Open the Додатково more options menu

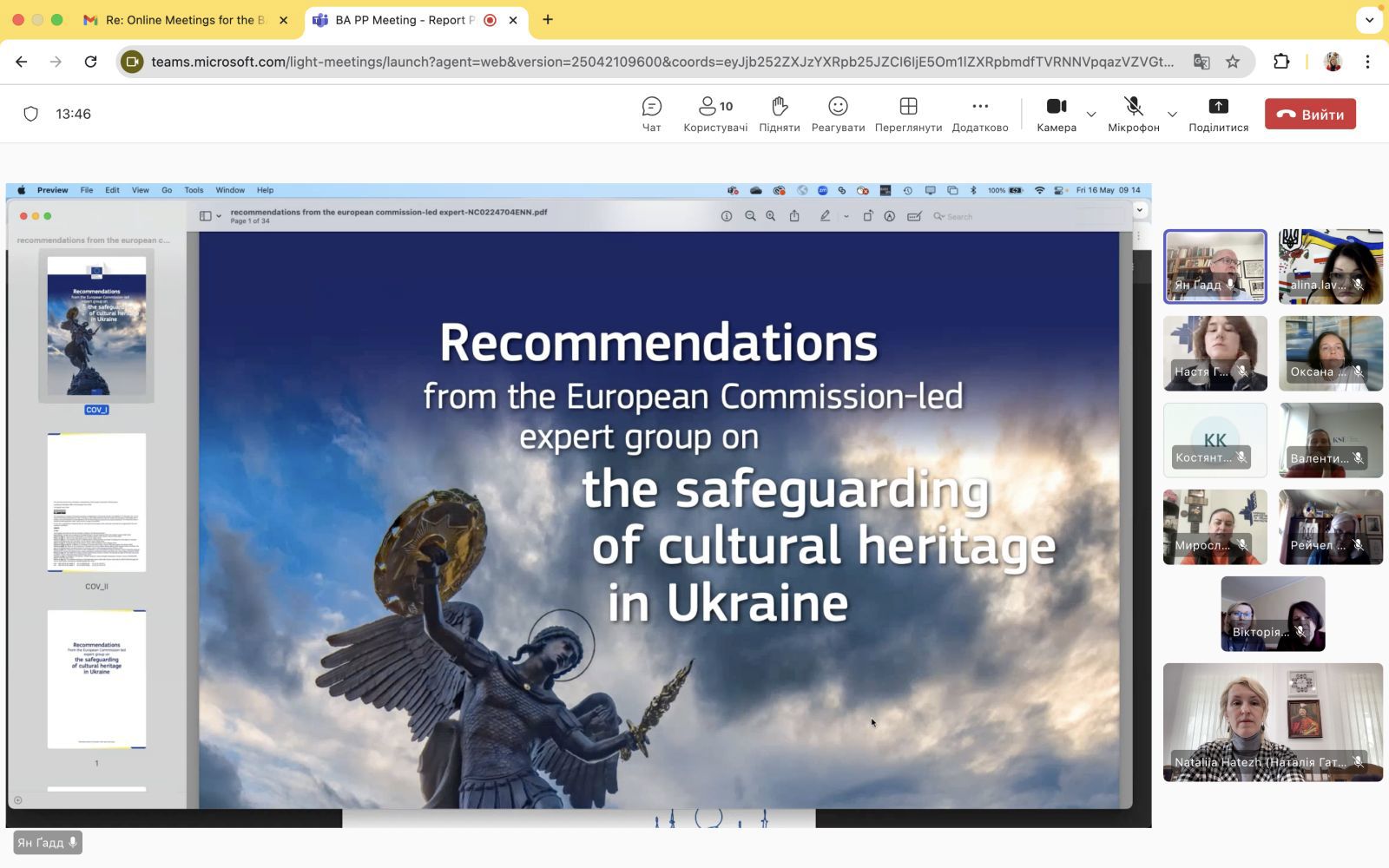980,115
